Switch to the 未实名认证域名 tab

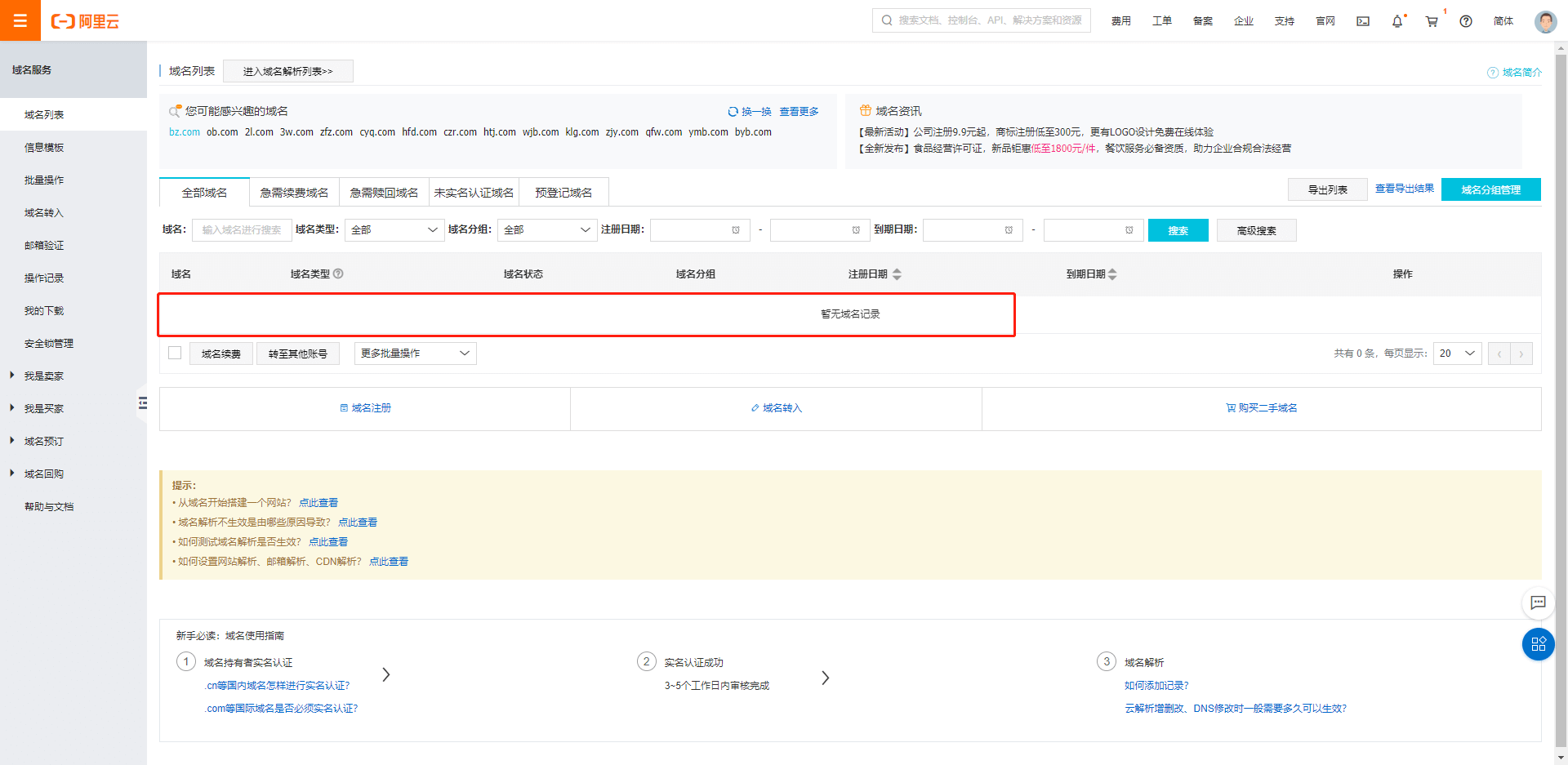(x=474, y=193)
